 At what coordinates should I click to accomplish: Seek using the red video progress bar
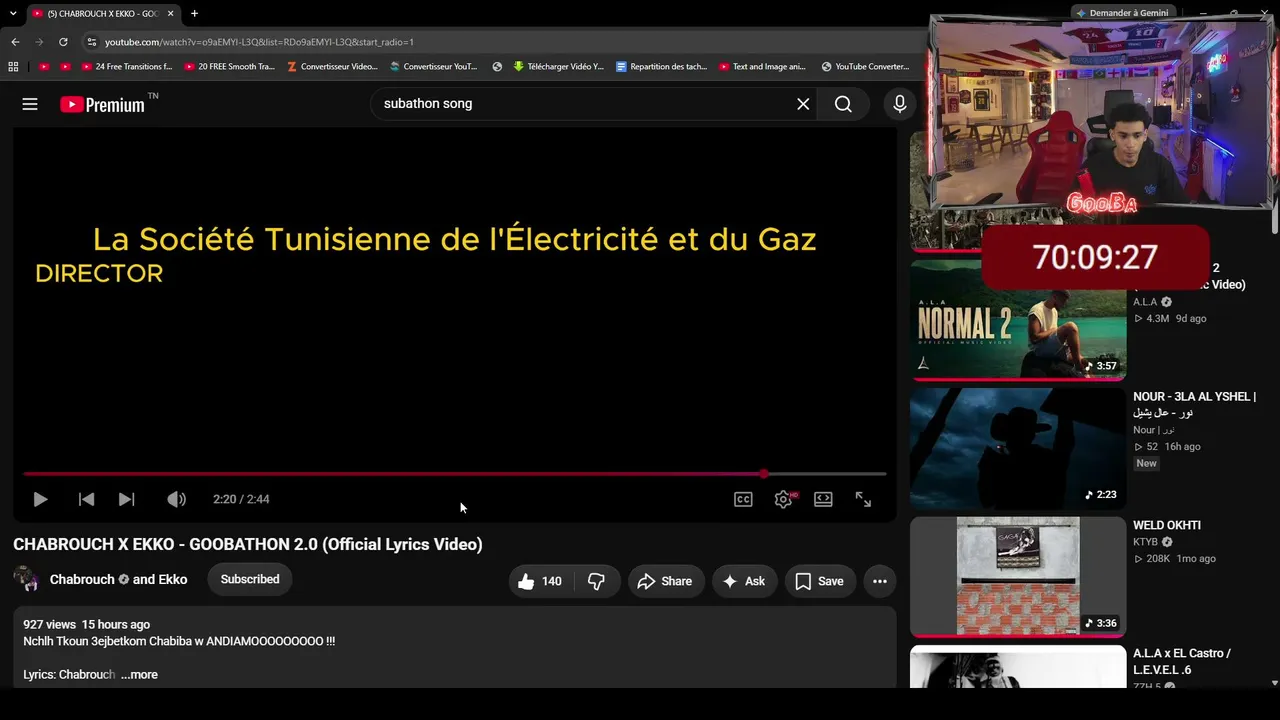[455, 474]
